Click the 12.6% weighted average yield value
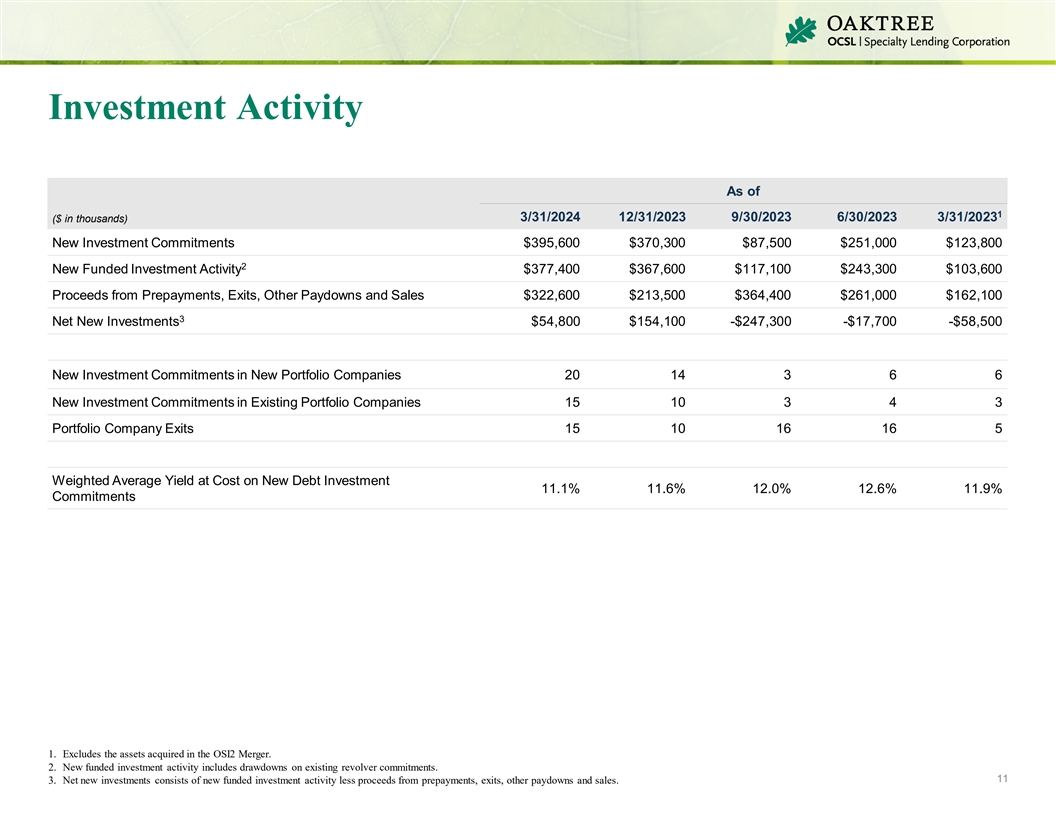 coord(875,488)
